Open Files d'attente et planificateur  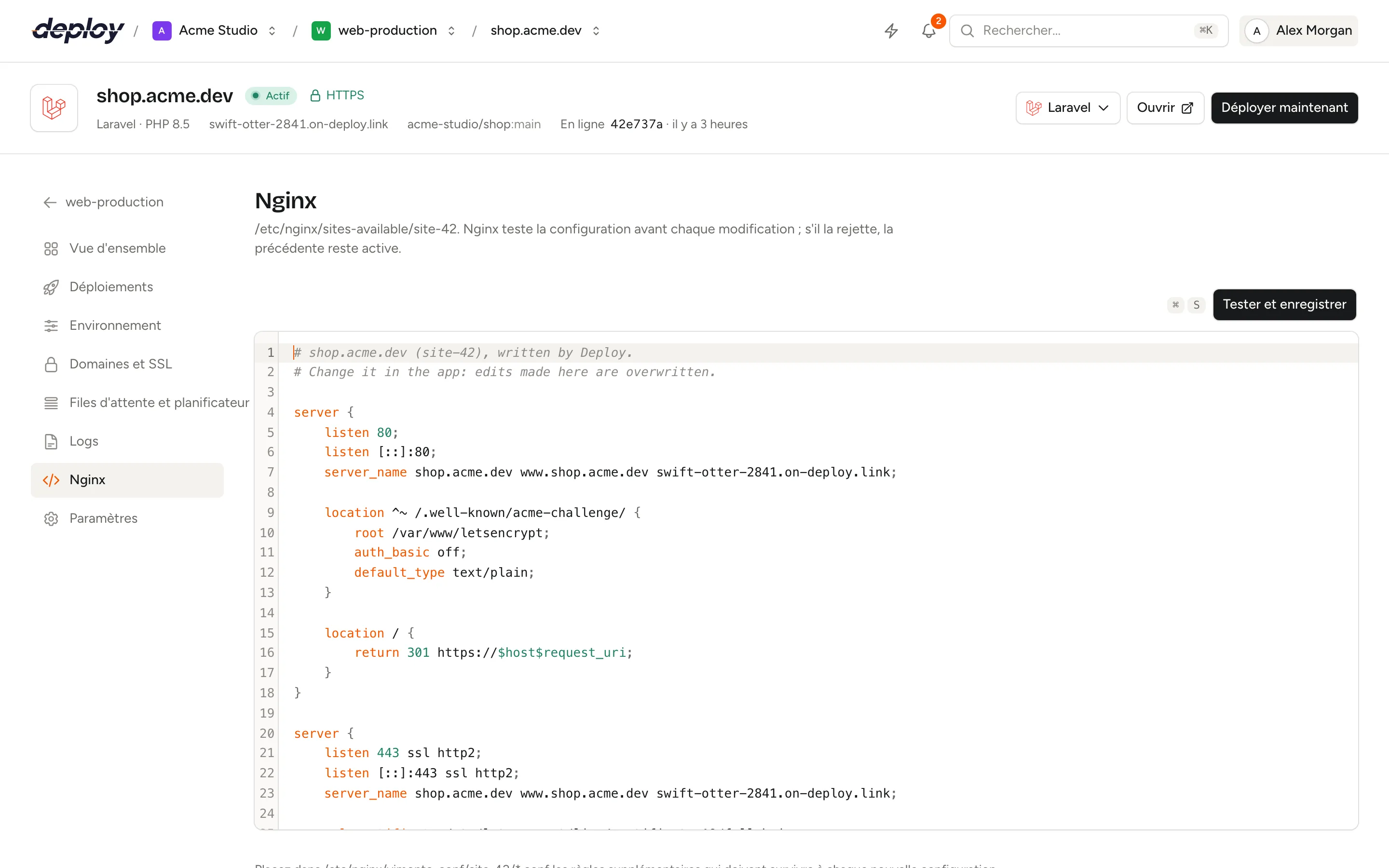[x=141, y=403]
